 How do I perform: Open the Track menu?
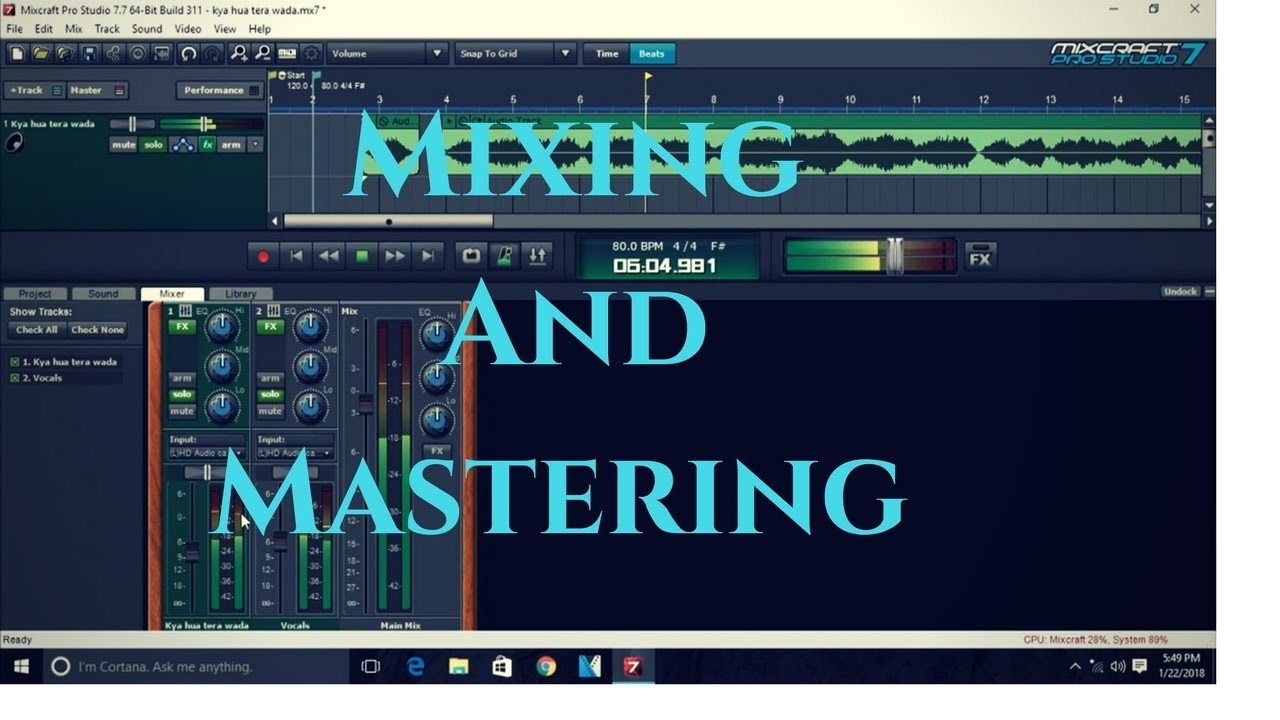coord(107,29)
